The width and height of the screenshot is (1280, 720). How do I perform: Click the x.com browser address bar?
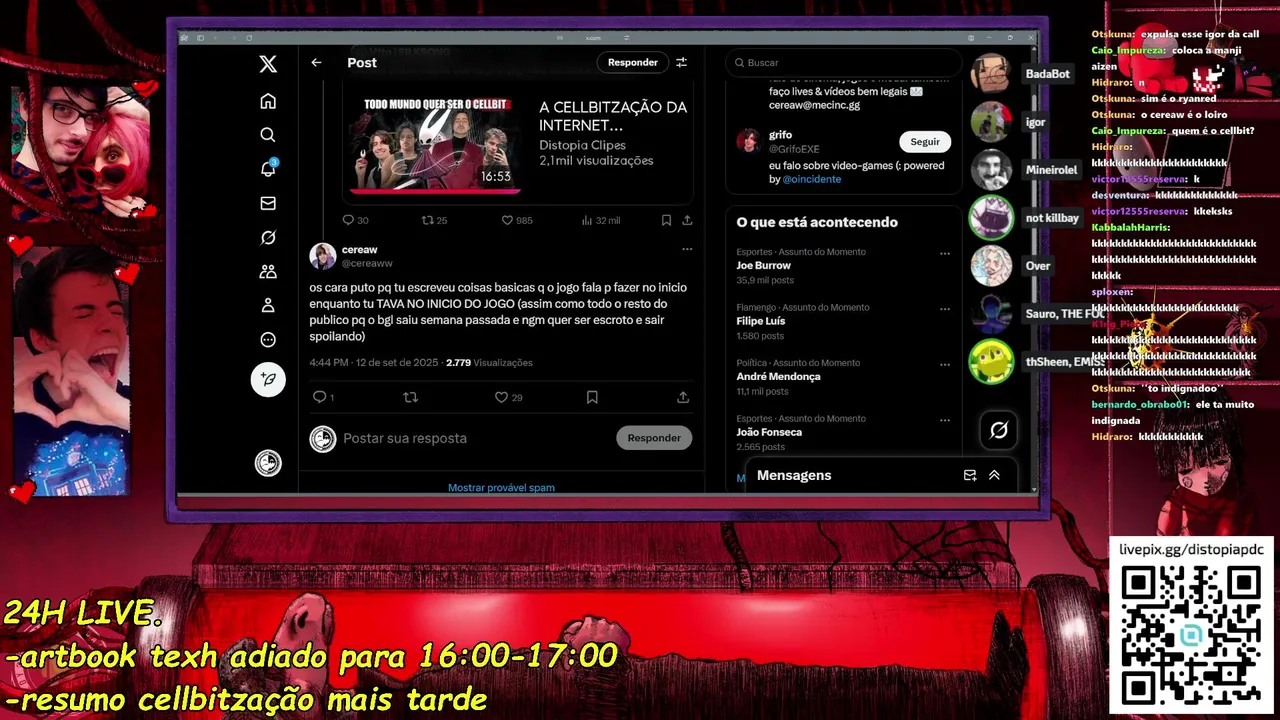(x=592, y=38)
